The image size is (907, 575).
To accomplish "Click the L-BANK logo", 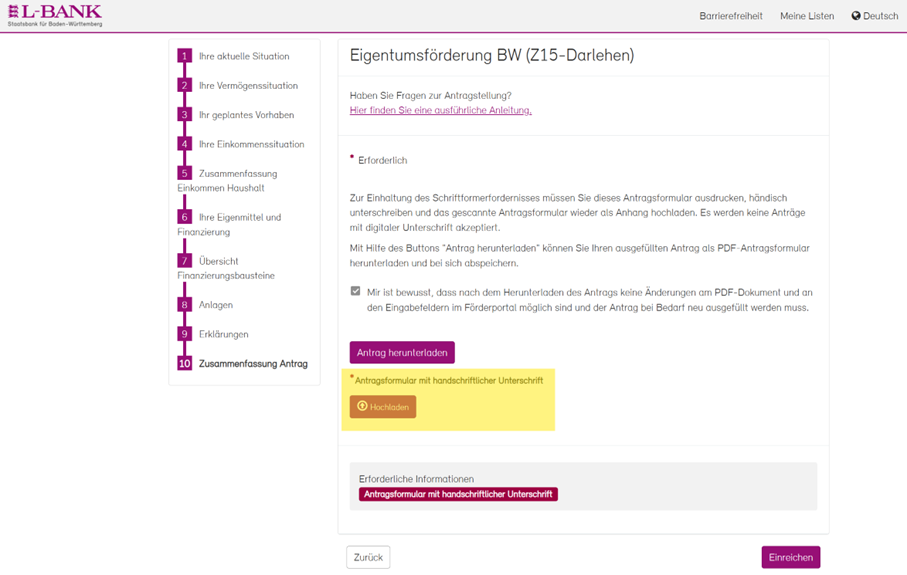I will coord(55,15).
